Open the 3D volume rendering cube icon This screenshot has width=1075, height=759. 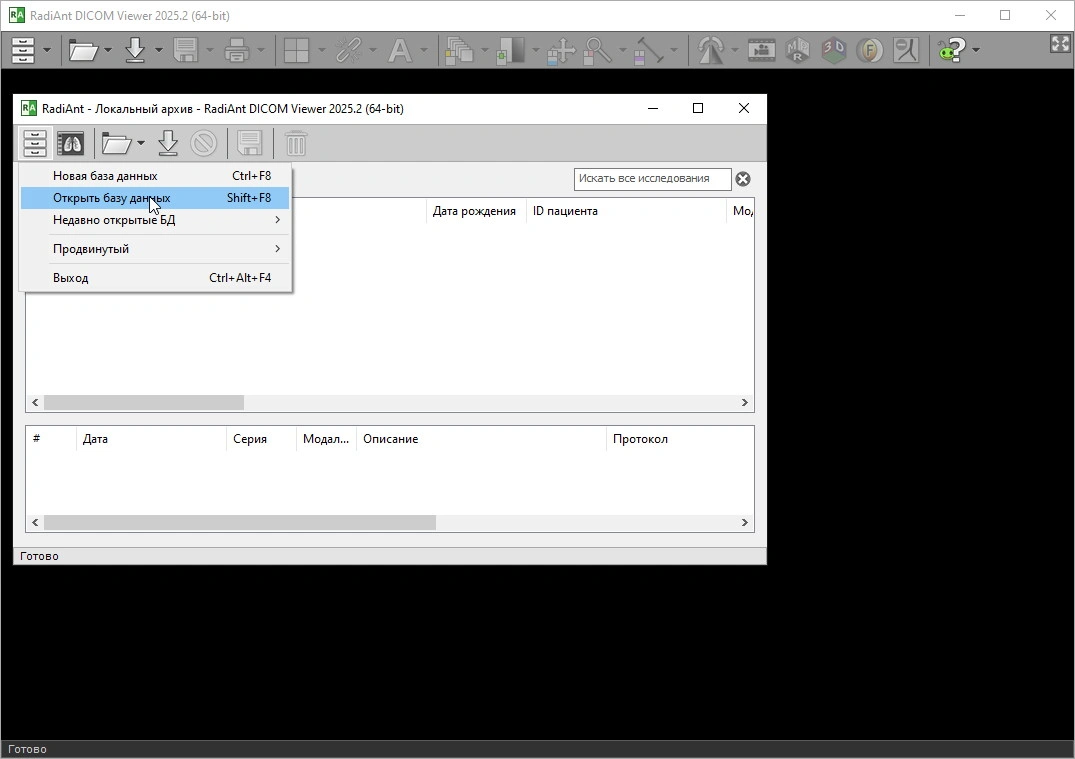pos(834,50)
